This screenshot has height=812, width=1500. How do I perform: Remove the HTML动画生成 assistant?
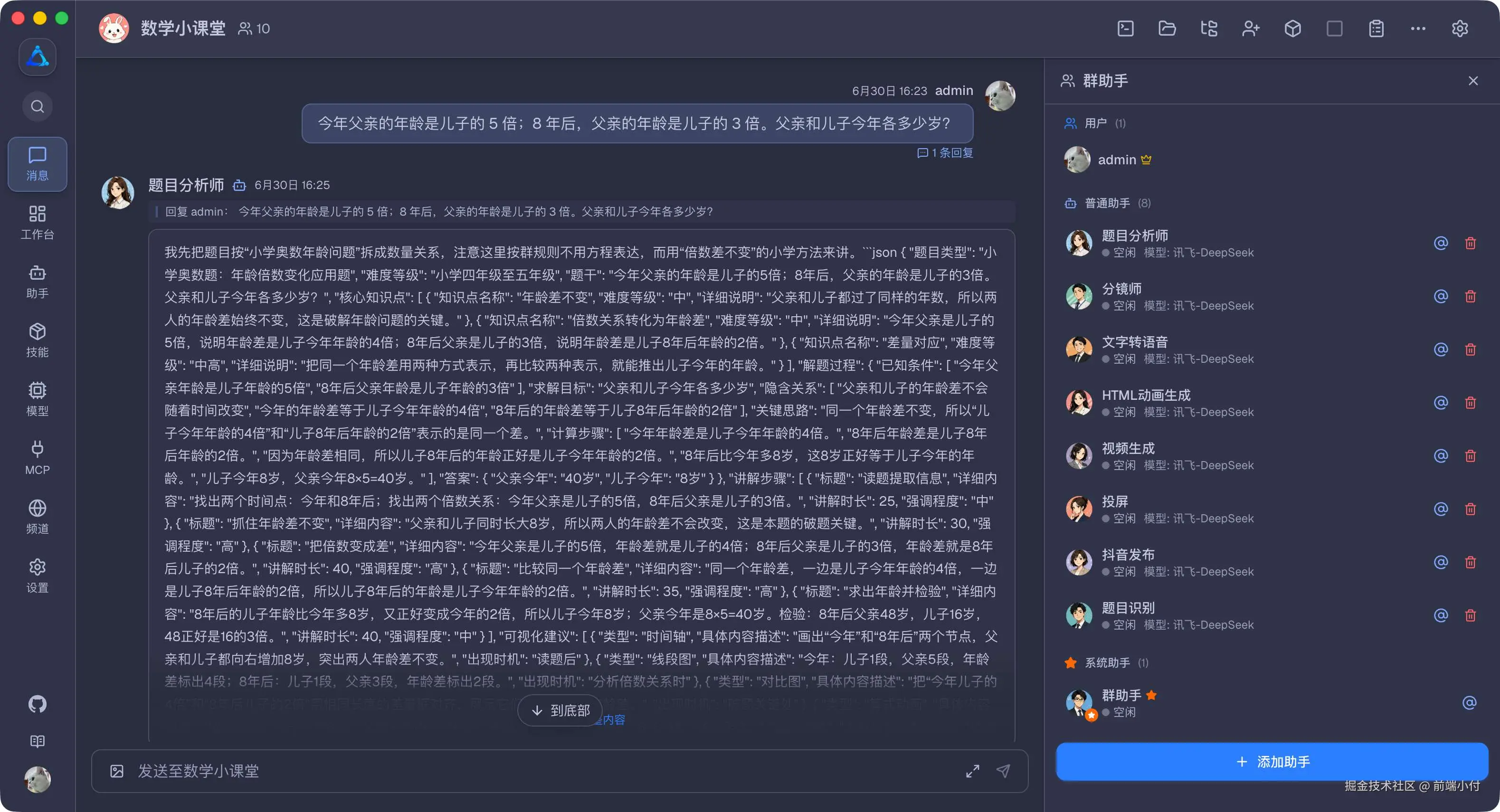coord(1470,402)
